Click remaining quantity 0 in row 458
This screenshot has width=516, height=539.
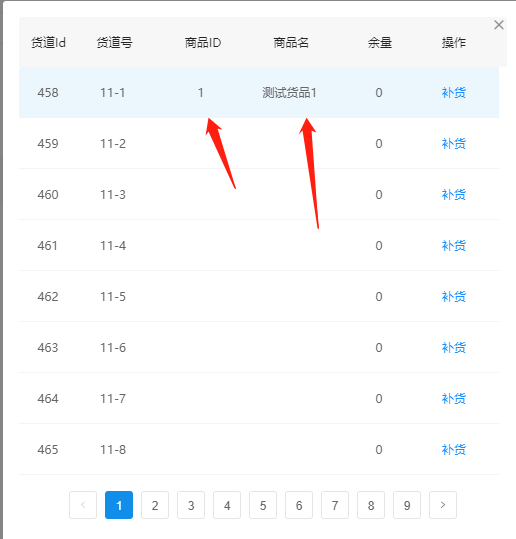click(379, 93)
